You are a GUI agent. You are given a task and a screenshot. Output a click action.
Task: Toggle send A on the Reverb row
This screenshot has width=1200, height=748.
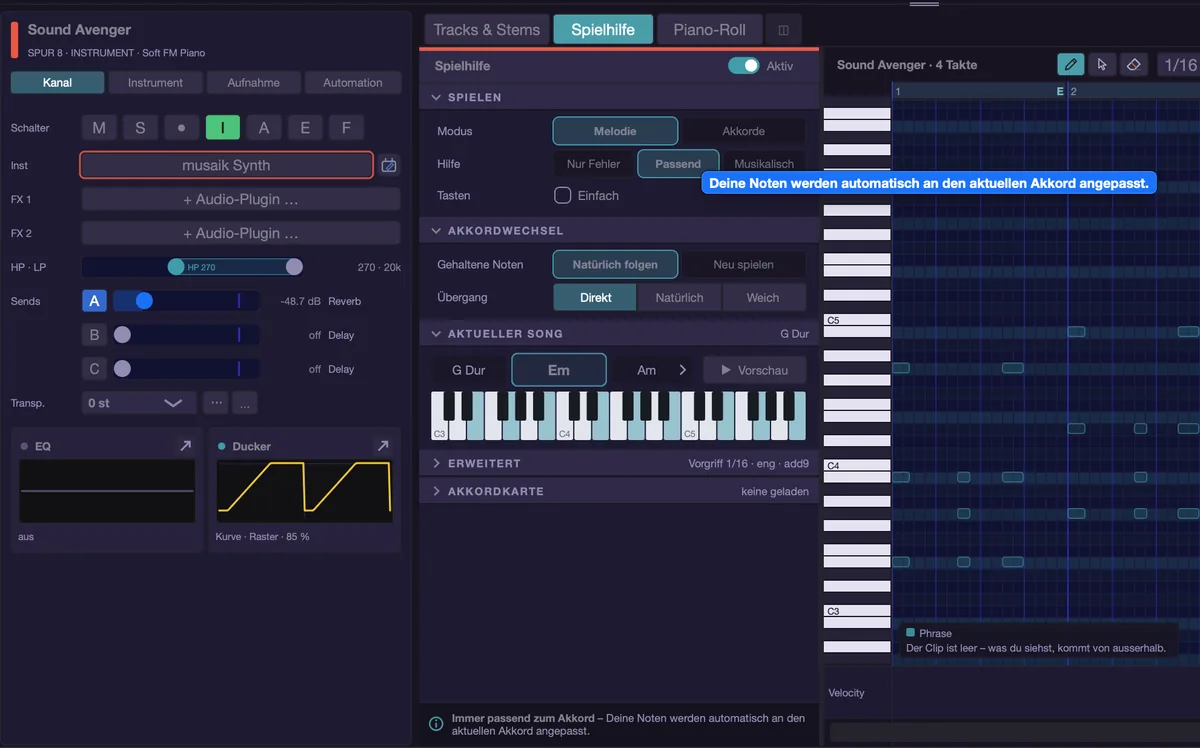click(94, 301)
